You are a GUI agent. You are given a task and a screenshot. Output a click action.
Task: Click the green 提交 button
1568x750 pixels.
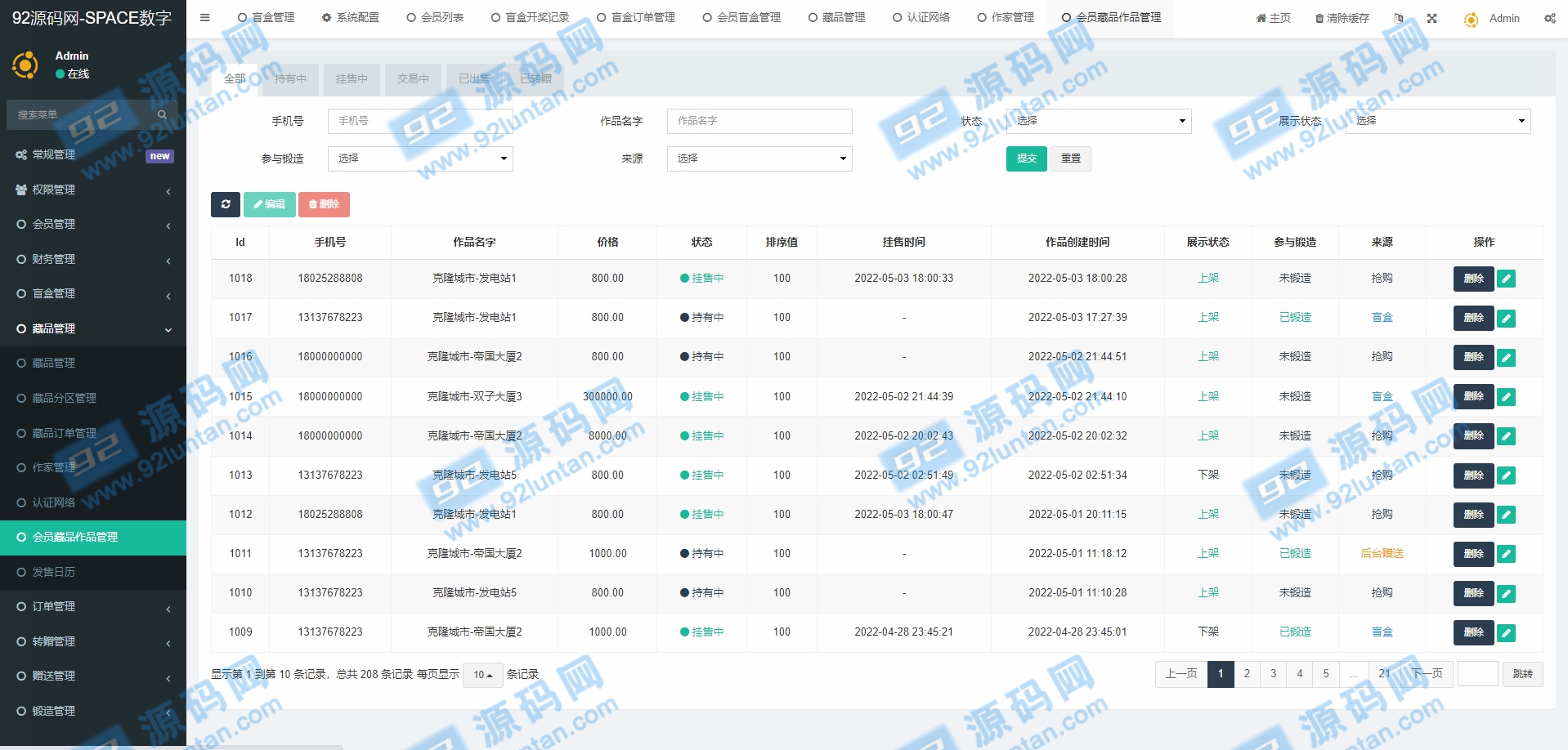click(x=1027, y=158)
